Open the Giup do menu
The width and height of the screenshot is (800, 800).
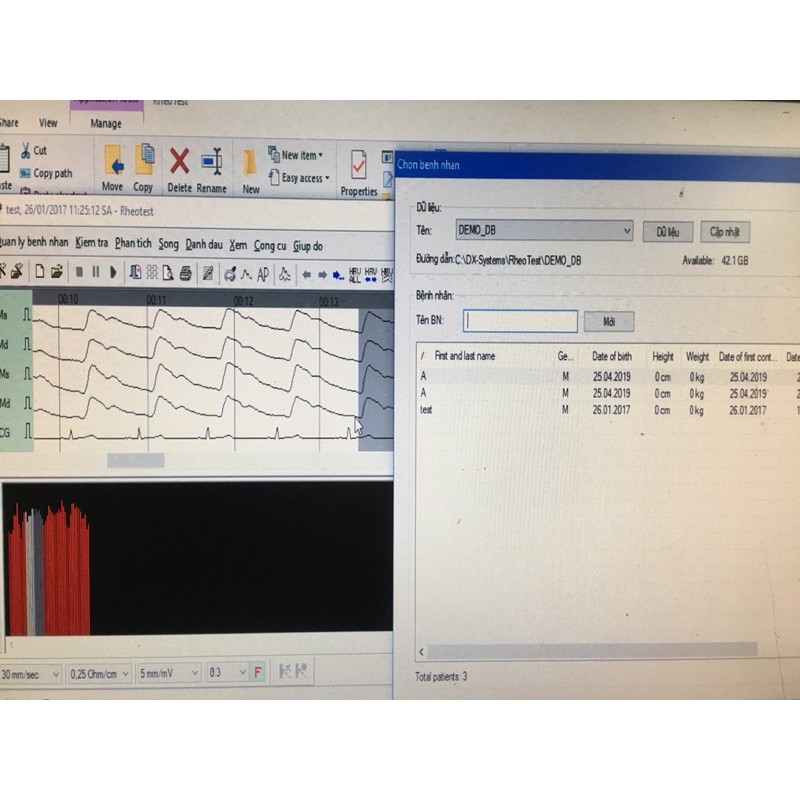coord(308,246)
